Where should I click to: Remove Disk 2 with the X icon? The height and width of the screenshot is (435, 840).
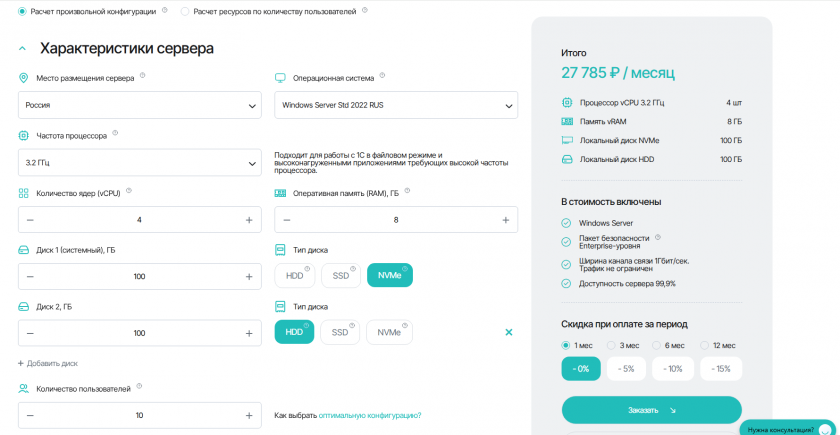pos(508,332)
